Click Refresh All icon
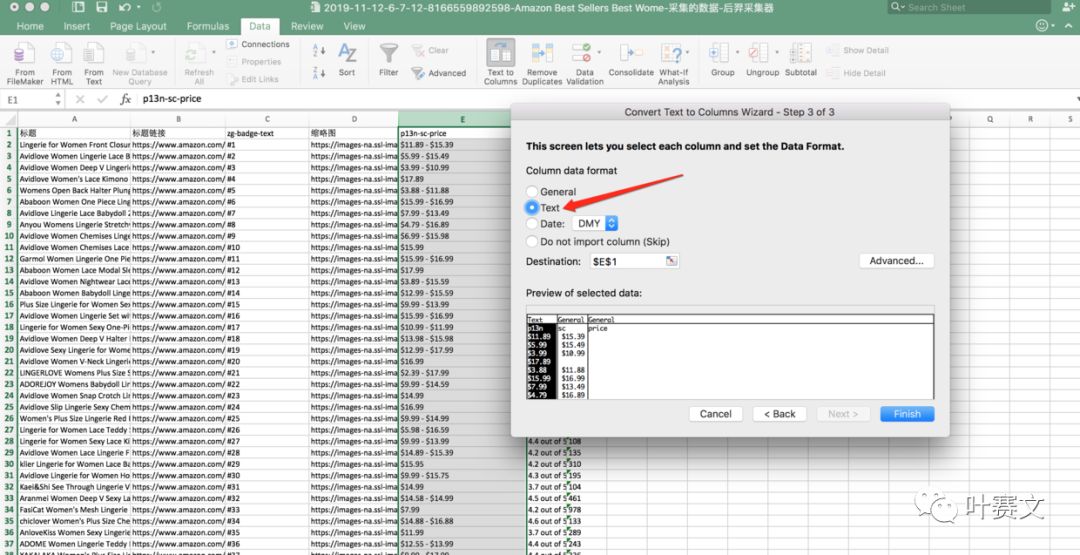 click(199, 63)
